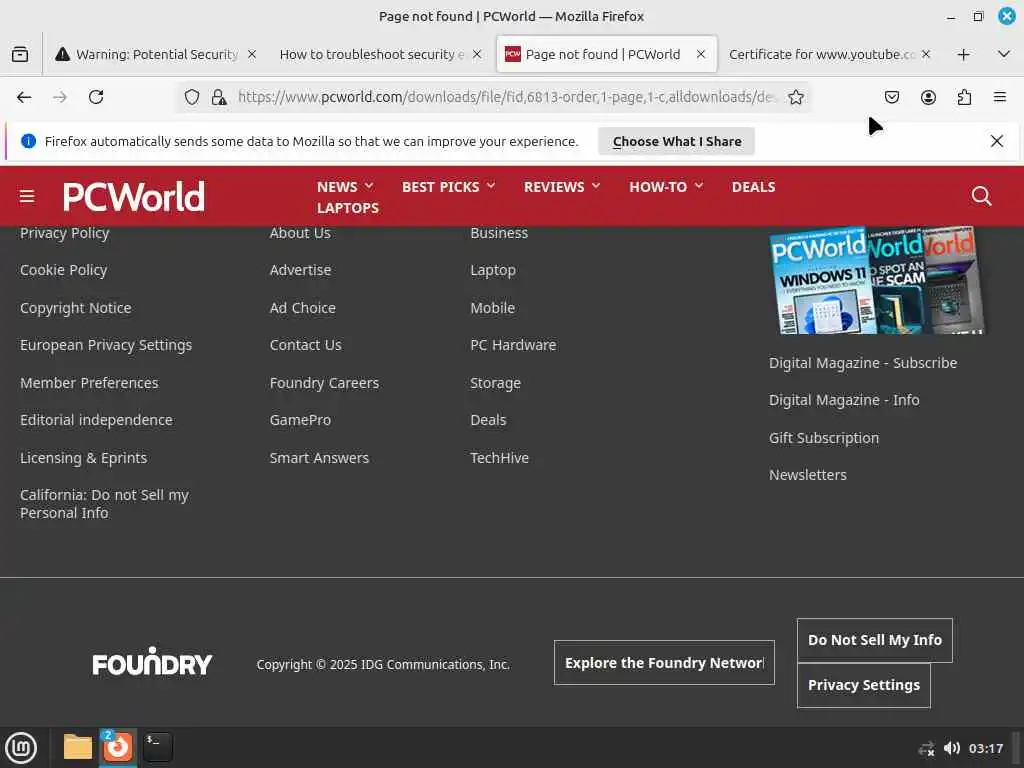Image resolution: width=1024 pixels, height=768 pixels.
Task: Open the PCWorld search magnifier icon
Action: pos(981,196)
